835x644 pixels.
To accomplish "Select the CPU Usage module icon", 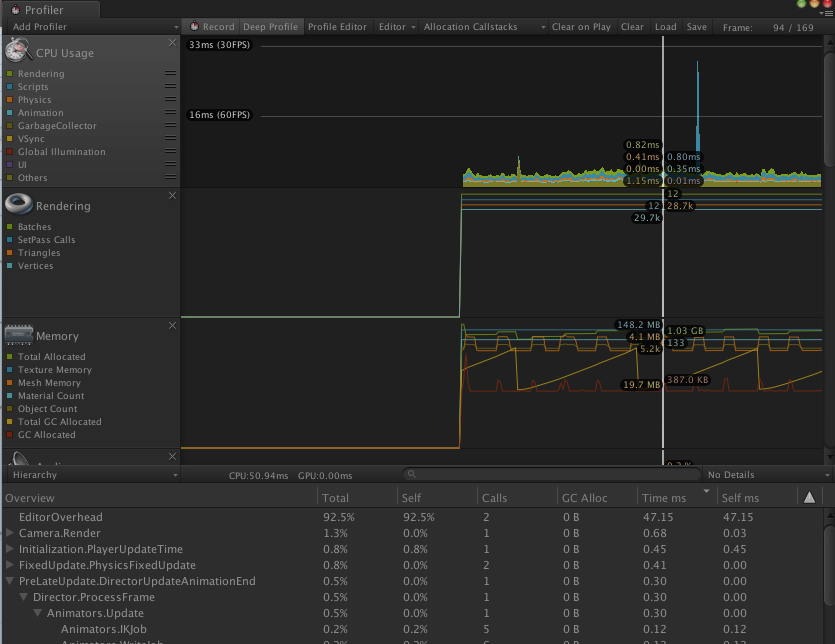I will coord(18,48).
